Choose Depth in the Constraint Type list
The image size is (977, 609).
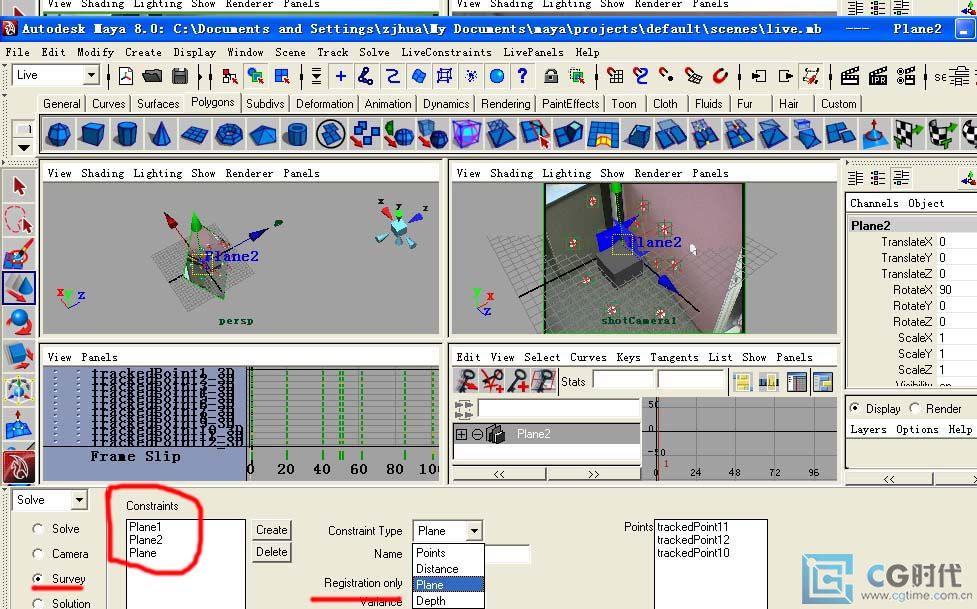coord(448,601)
